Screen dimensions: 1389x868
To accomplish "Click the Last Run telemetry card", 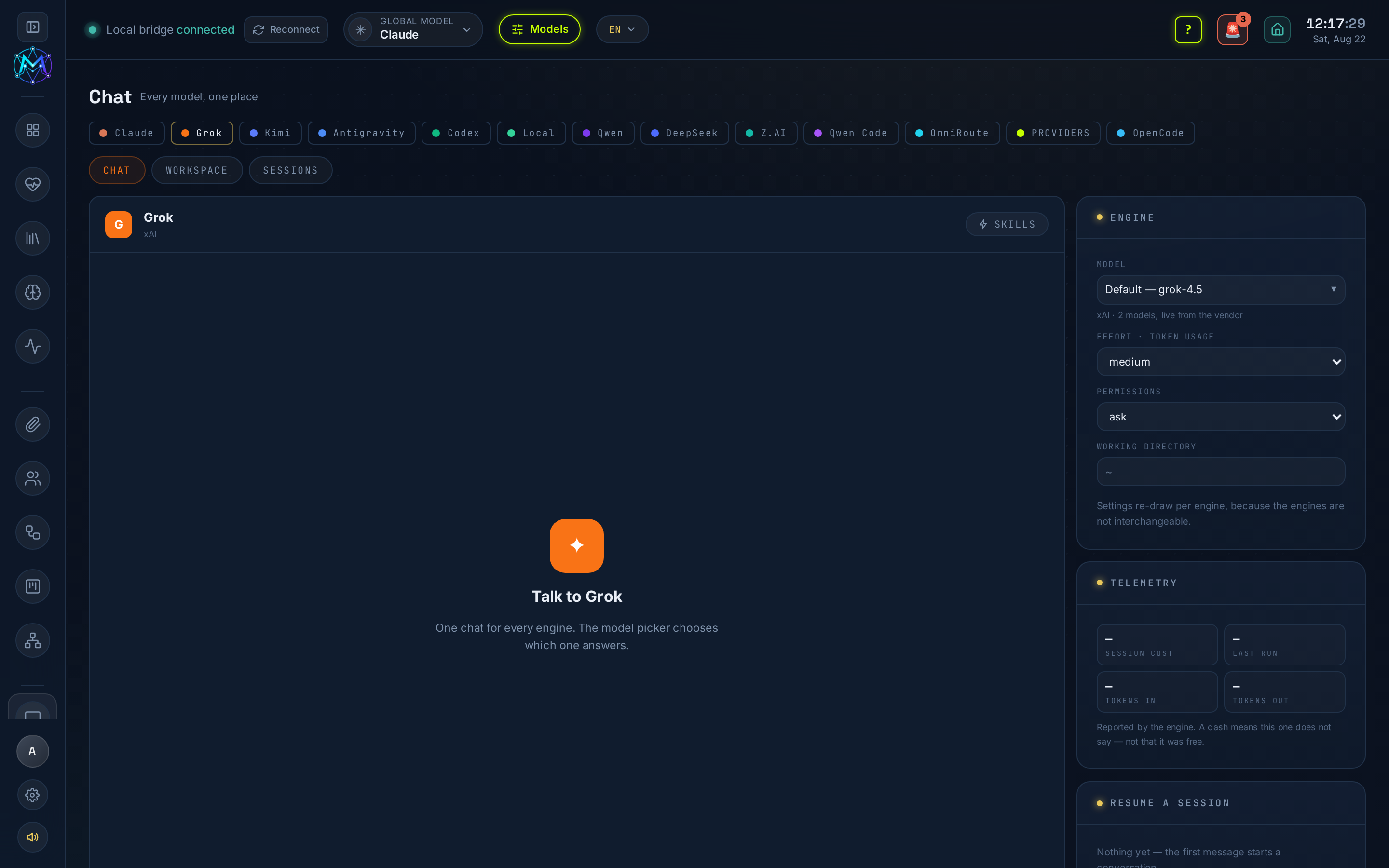I will pos(1284,645).
